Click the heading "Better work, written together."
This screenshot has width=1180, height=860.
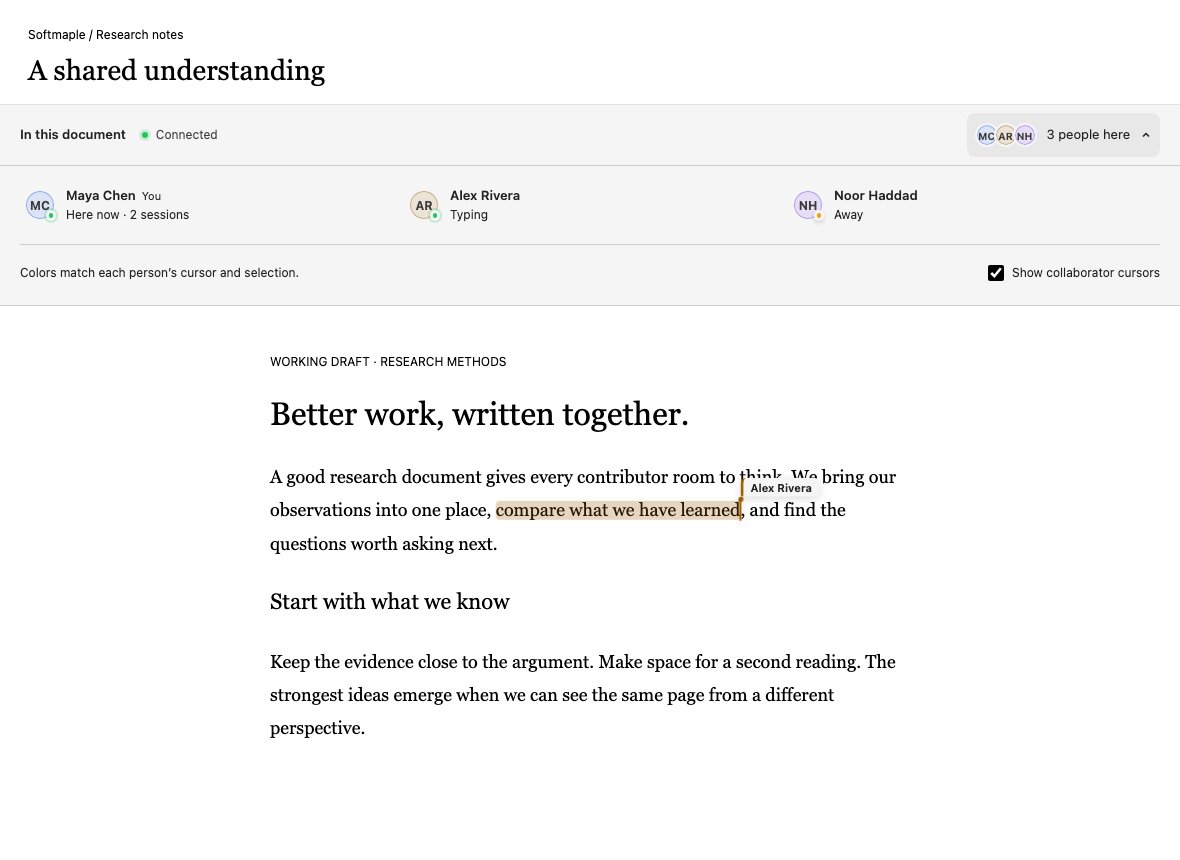click(479, 414)
